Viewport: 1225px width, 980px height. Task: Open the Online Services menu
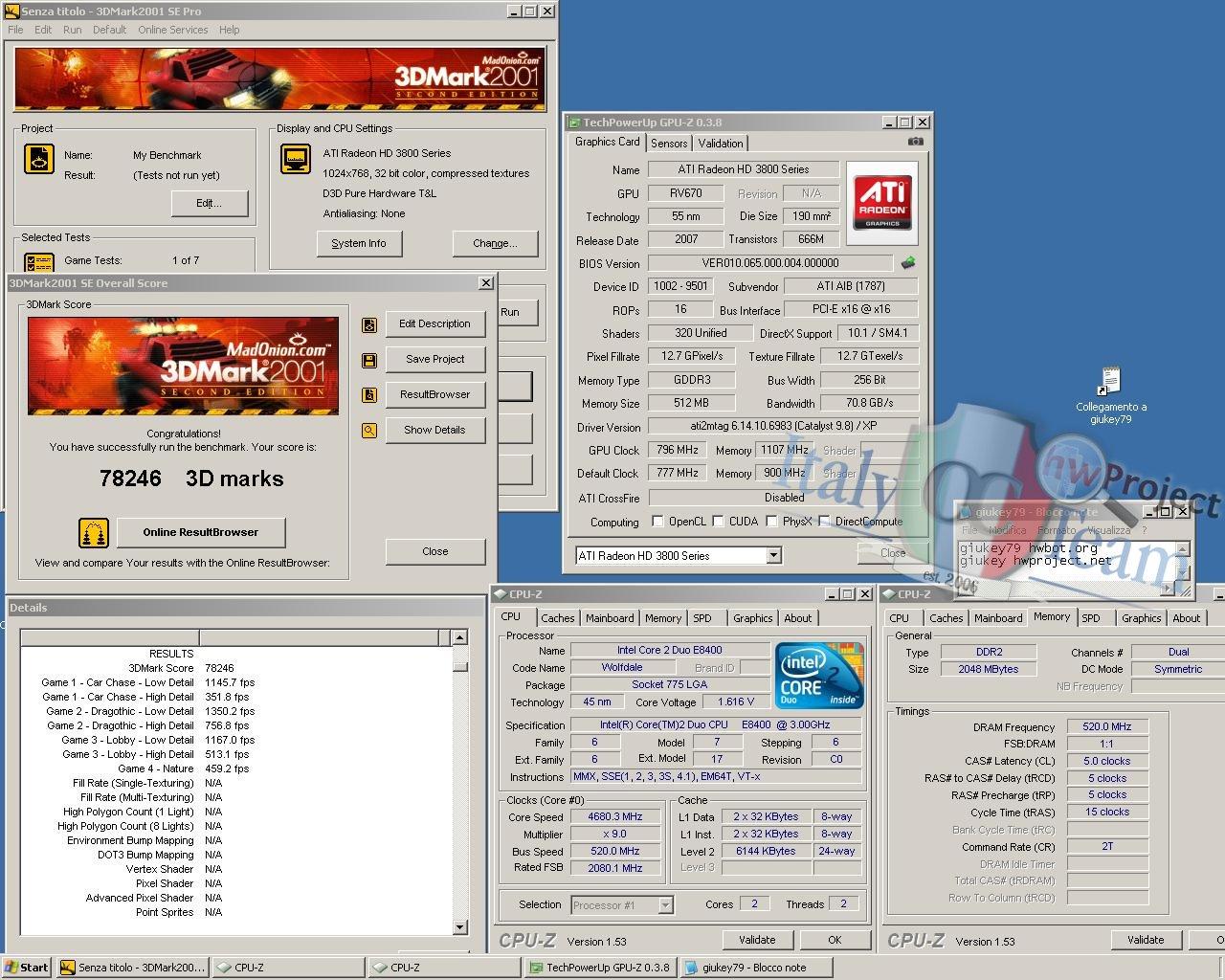coord(172,30)
